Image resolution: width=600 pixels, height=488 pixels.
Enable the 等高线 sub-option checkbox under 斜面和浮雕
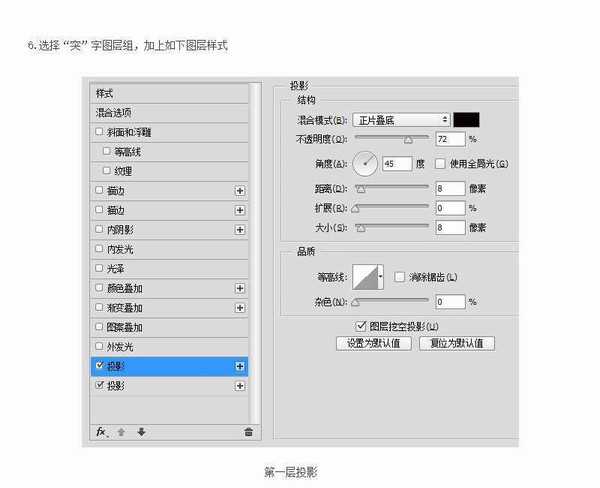[107, 151]
